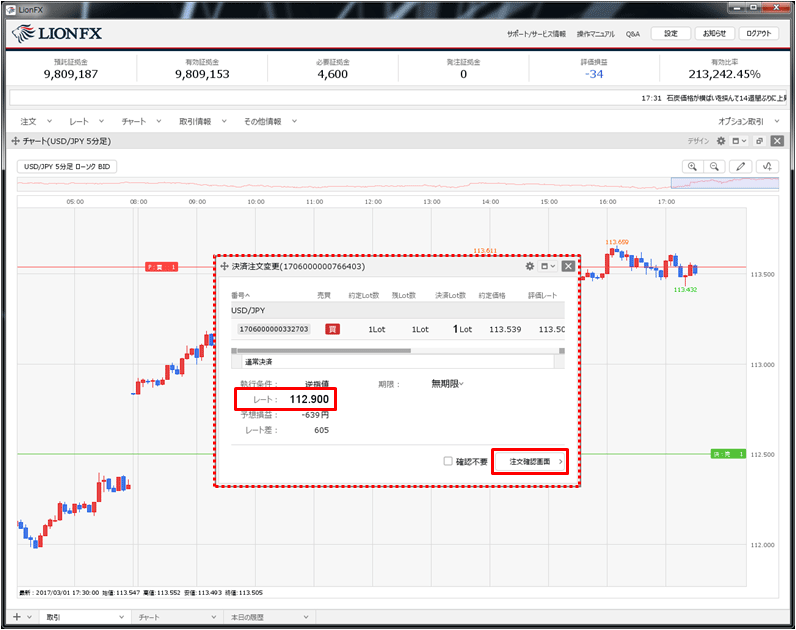Open the 操作マニュアル link

tap(595, 34)
